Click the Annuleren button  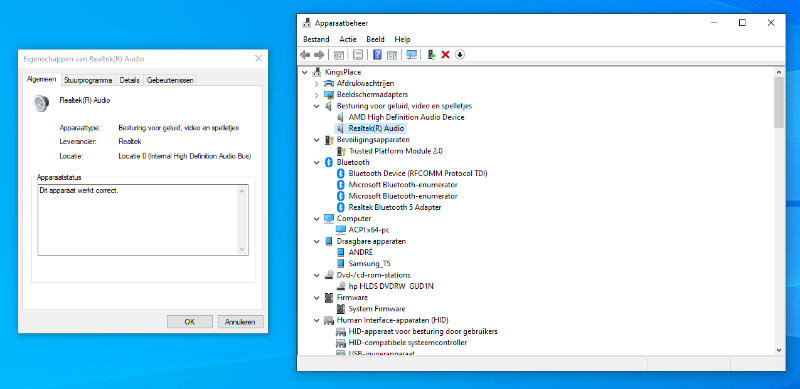pyautogui.click(x=240, y=322)
